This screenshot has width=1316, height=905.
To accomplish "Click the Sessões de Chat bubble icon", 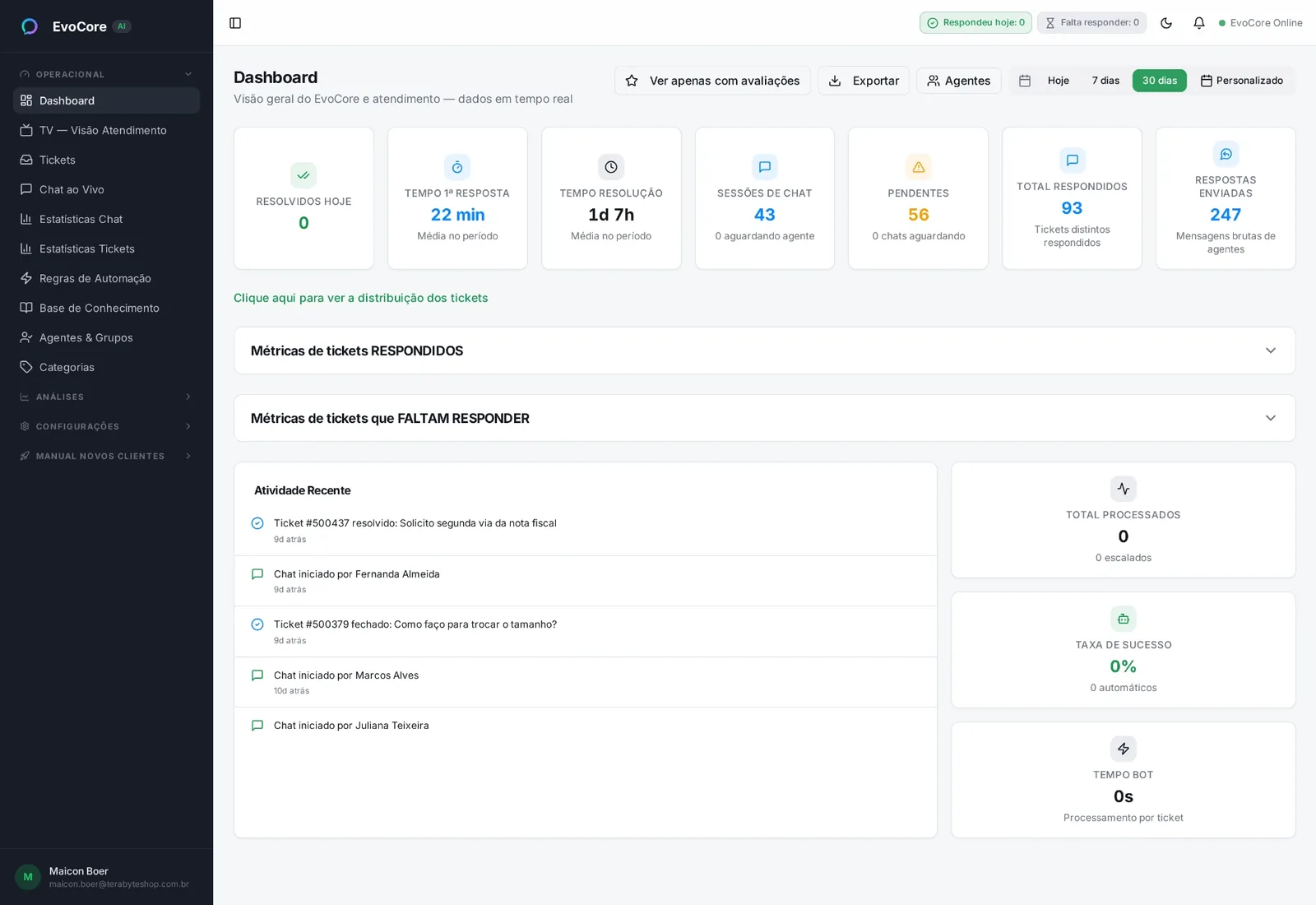I will [x=765, y=167].
